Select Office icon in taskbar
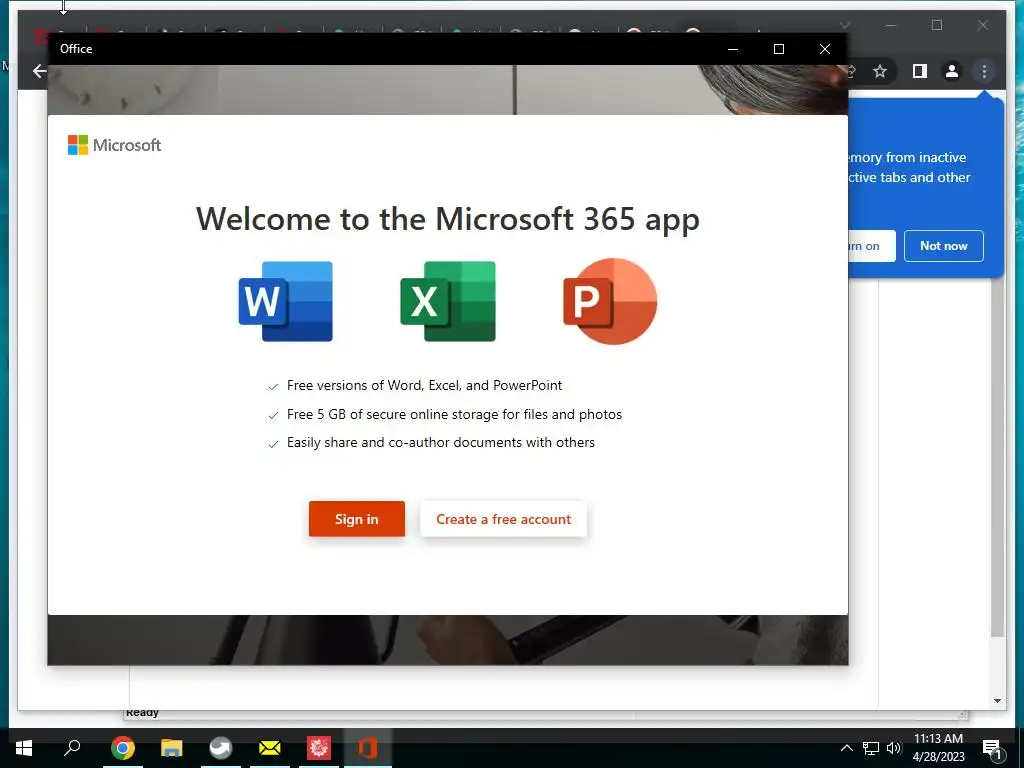This screenshot has height=768, width=1024. (368, 748)
